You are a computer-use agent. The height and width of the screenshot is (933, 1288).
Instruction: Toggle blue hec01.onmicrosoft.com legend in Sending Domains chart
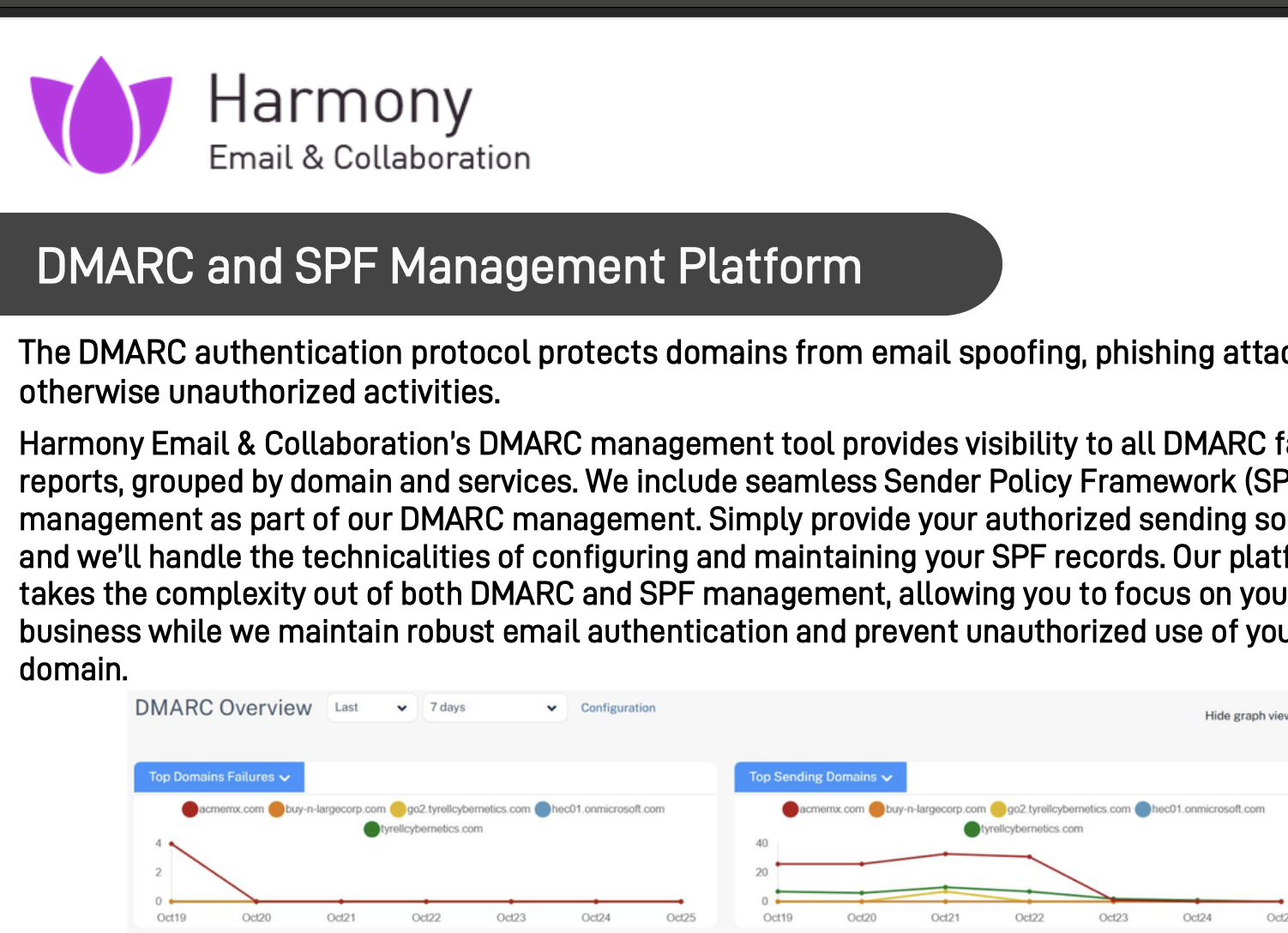pyautogui.click(x=1200, y=809)
